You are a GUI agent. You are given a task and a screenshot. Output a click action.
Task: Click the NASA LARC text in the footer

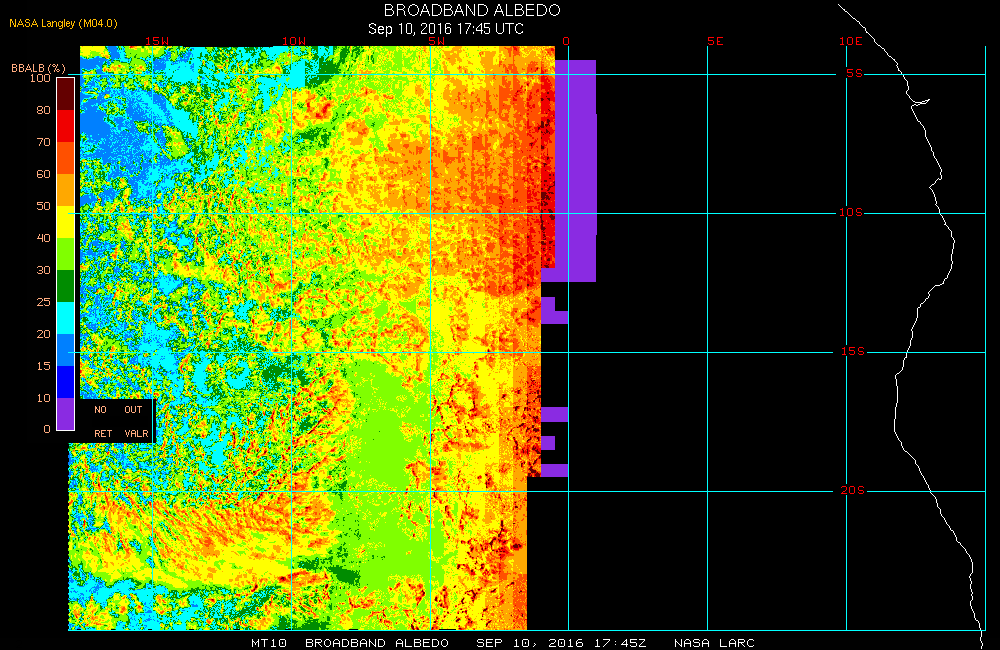pyautogui.click(x=714, y=643)
